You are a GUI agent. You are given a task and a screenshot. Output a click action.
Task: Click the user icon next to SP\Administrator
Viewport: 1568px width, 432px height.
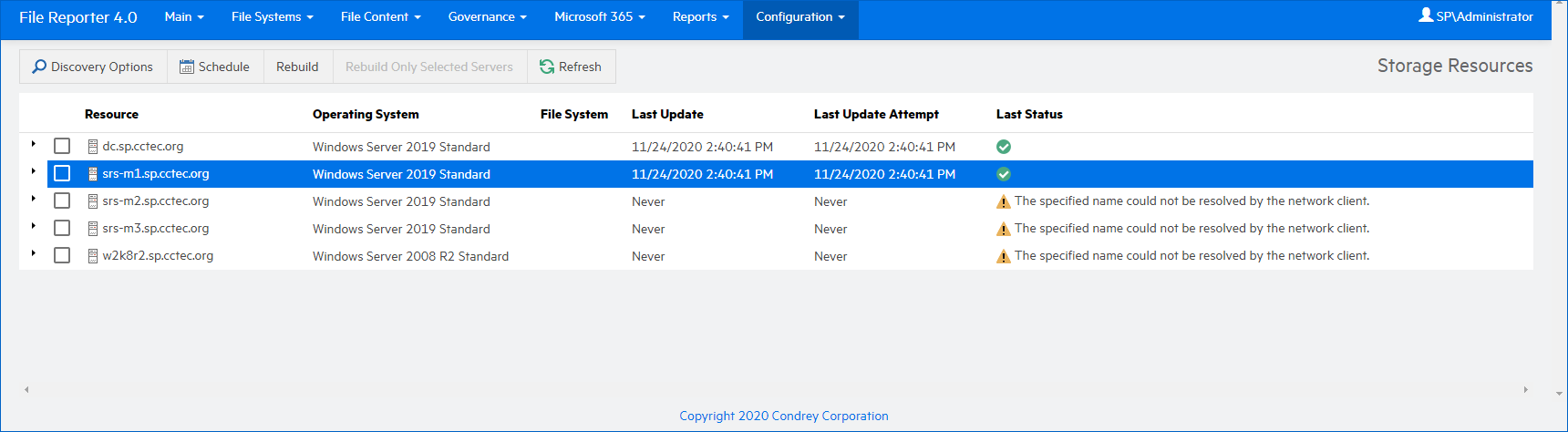pyautogui.click(x=1426, y=15)
